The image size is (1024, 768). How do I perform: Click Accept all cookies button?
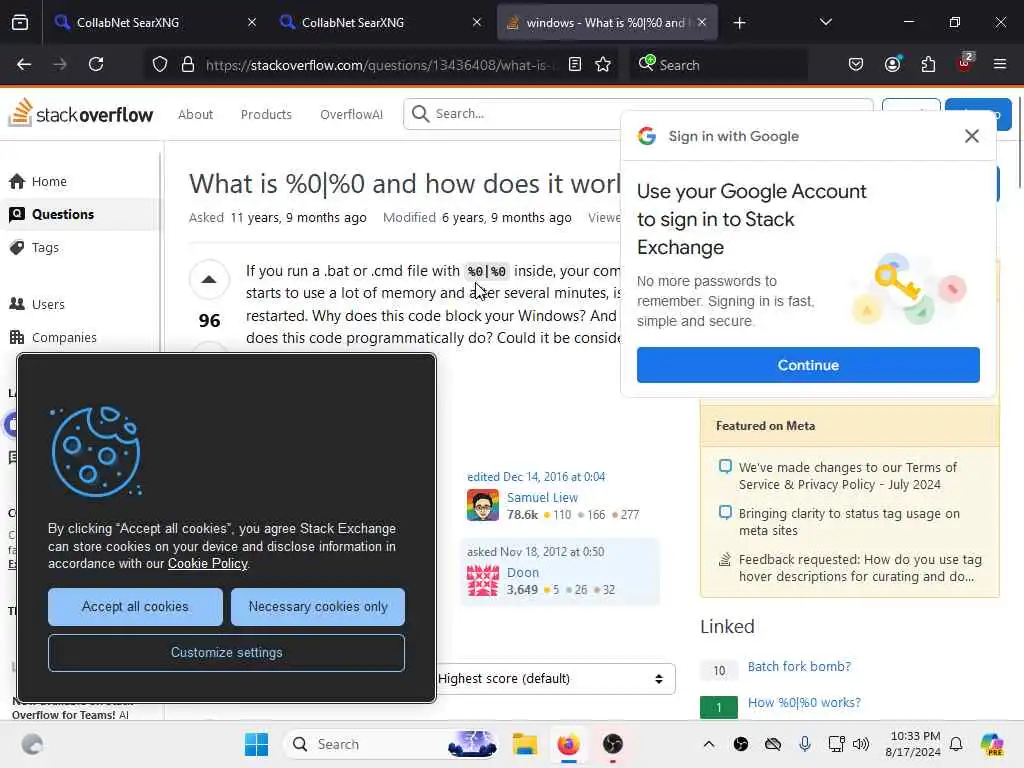click(135, 607)
